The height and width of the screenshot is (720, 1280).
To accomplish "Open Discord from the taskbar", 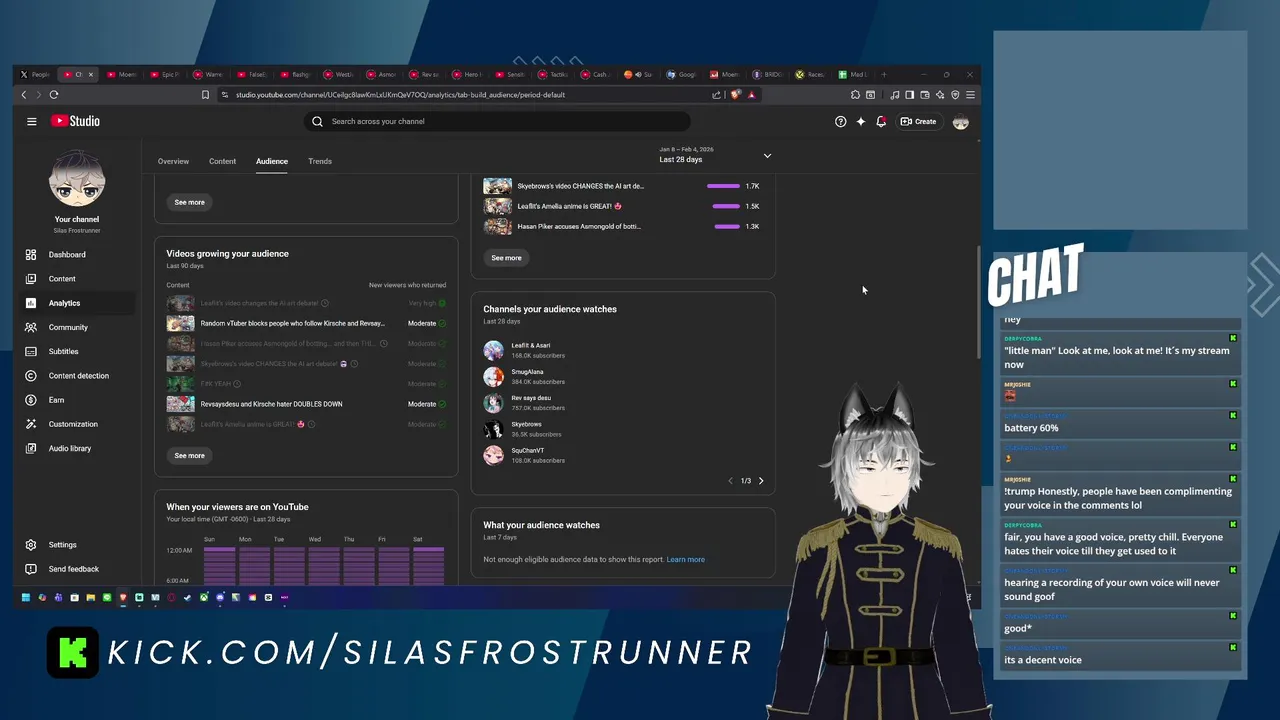I will pyautogui.click(x=220, y=598).
